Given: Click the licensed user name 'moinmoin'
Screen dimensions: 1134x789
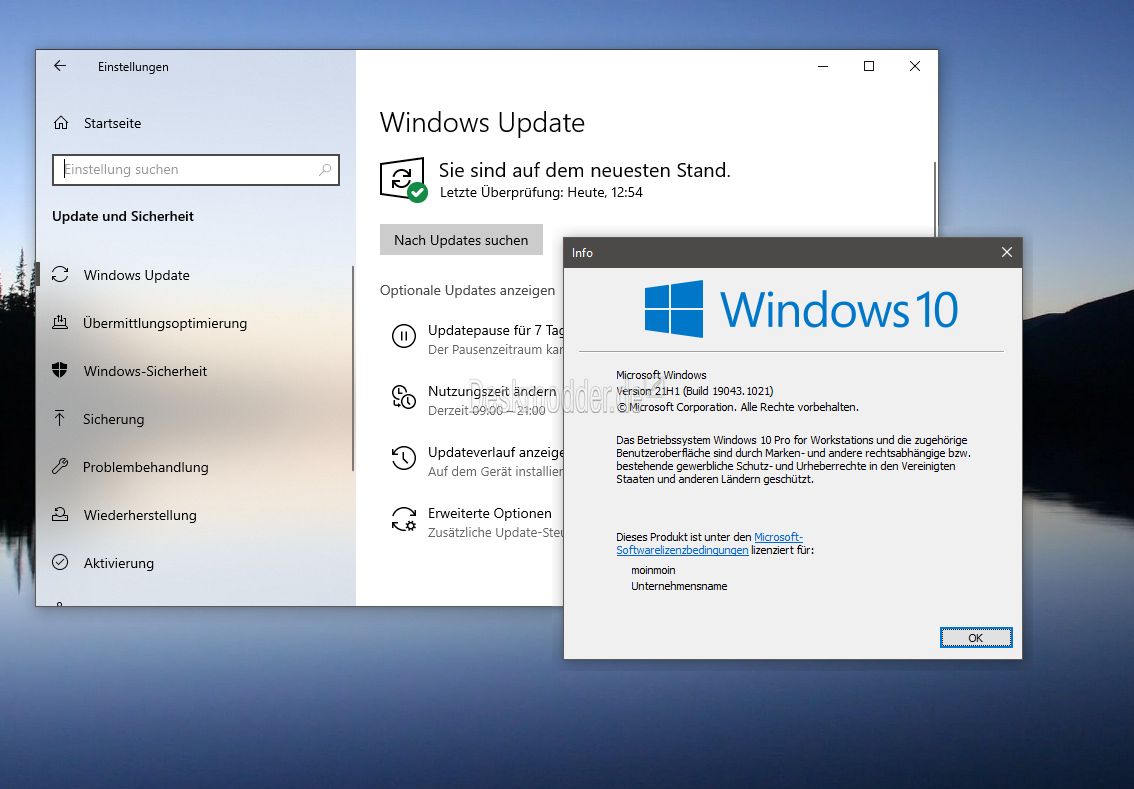Looking at the screenshot, I should pyautogui.click(x=653, y=570).
